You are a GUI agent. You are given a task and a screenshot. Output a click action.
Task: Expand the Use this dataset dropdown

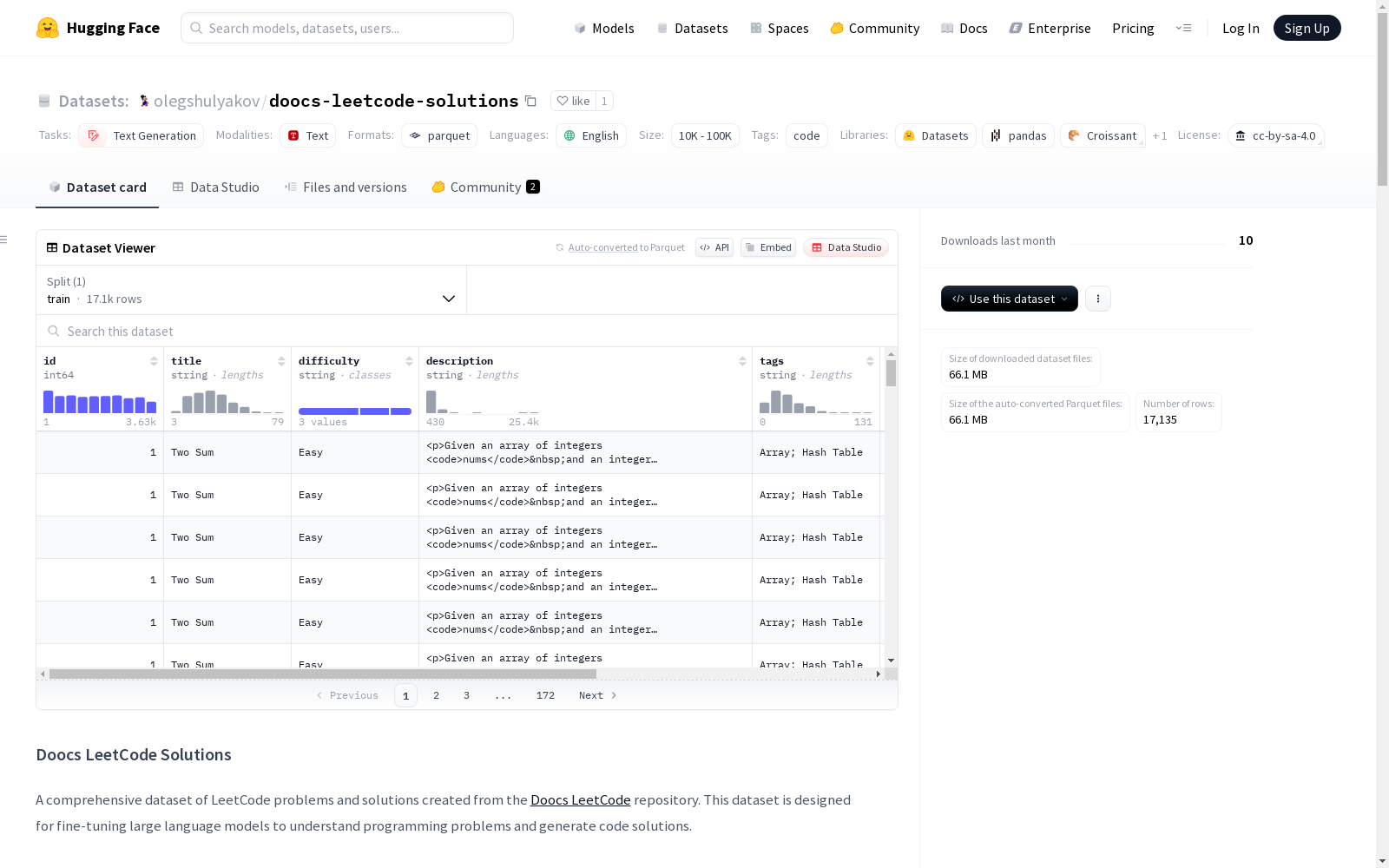(x=1010, y=299)
